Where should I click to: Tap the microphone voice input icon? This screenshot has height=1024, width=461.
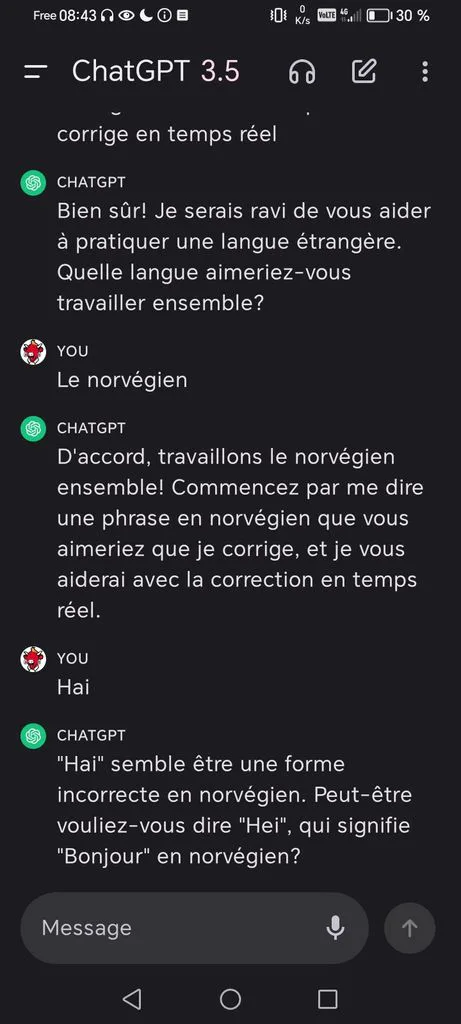click(336, 928)
